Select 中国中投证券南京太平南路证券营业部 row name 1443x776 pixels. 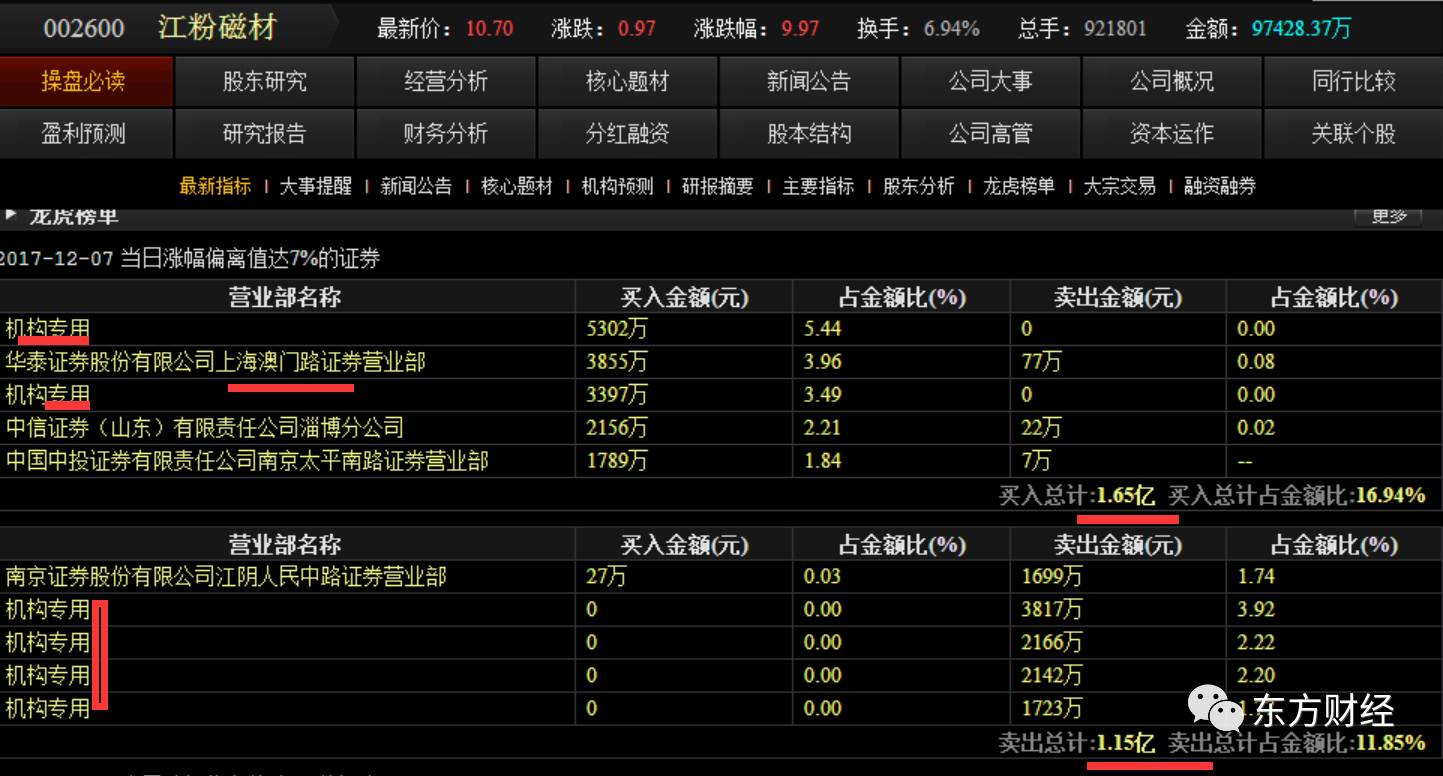coord(247,461)
